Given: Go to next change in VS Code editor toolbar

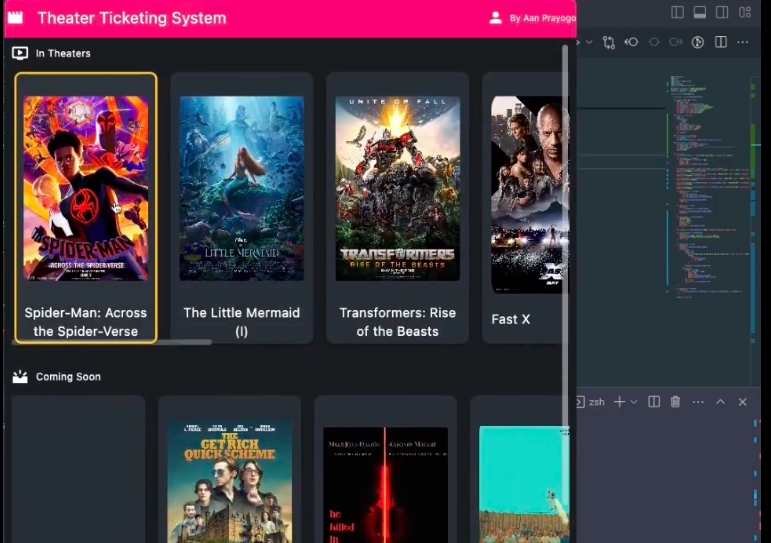Looking at the screenshot, I should coord(676,42).
